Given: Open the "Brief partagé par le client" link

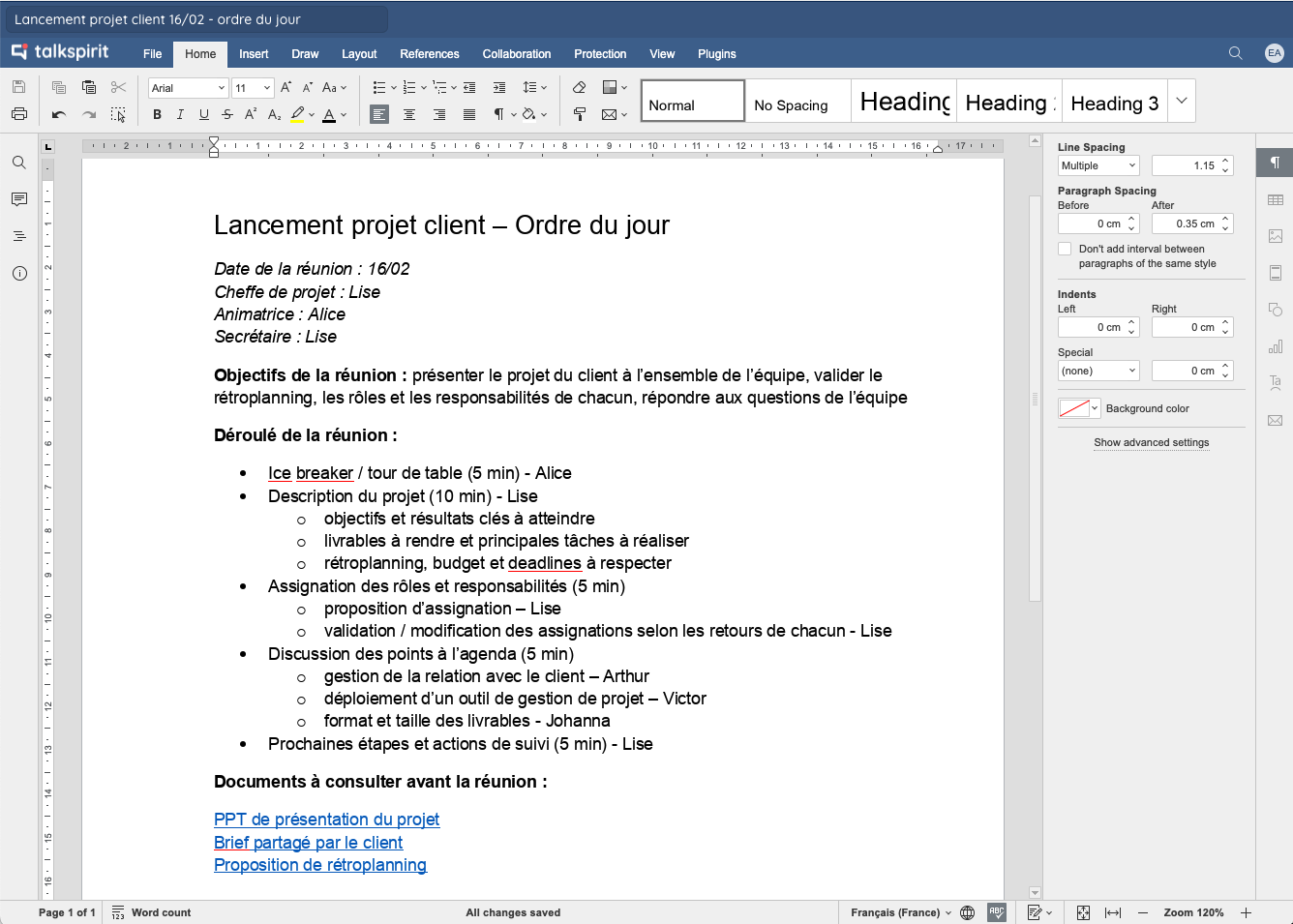Looking at the screenshot, I should [x=308, y=843].
